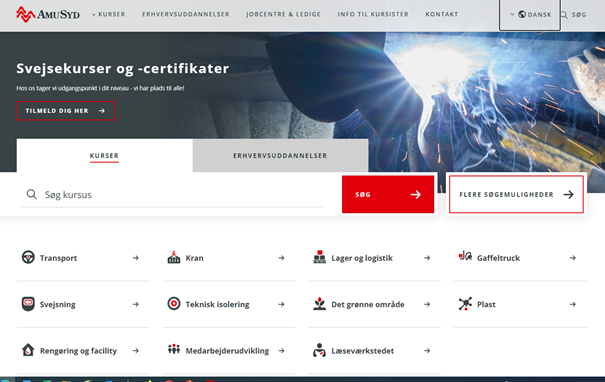Open INFO TIL KURSISTER menu item
This screenshot has height=382, width=605.
click(x=373, y=14)
